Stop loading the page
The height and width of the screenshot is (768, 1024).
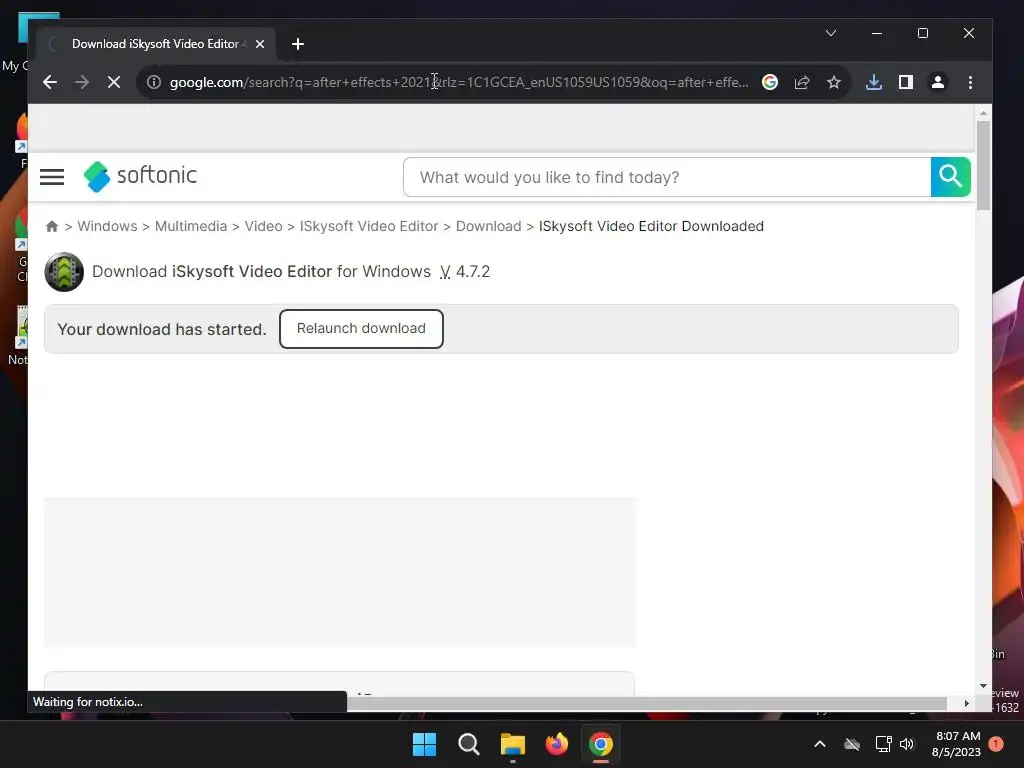(x=114, y=82)
